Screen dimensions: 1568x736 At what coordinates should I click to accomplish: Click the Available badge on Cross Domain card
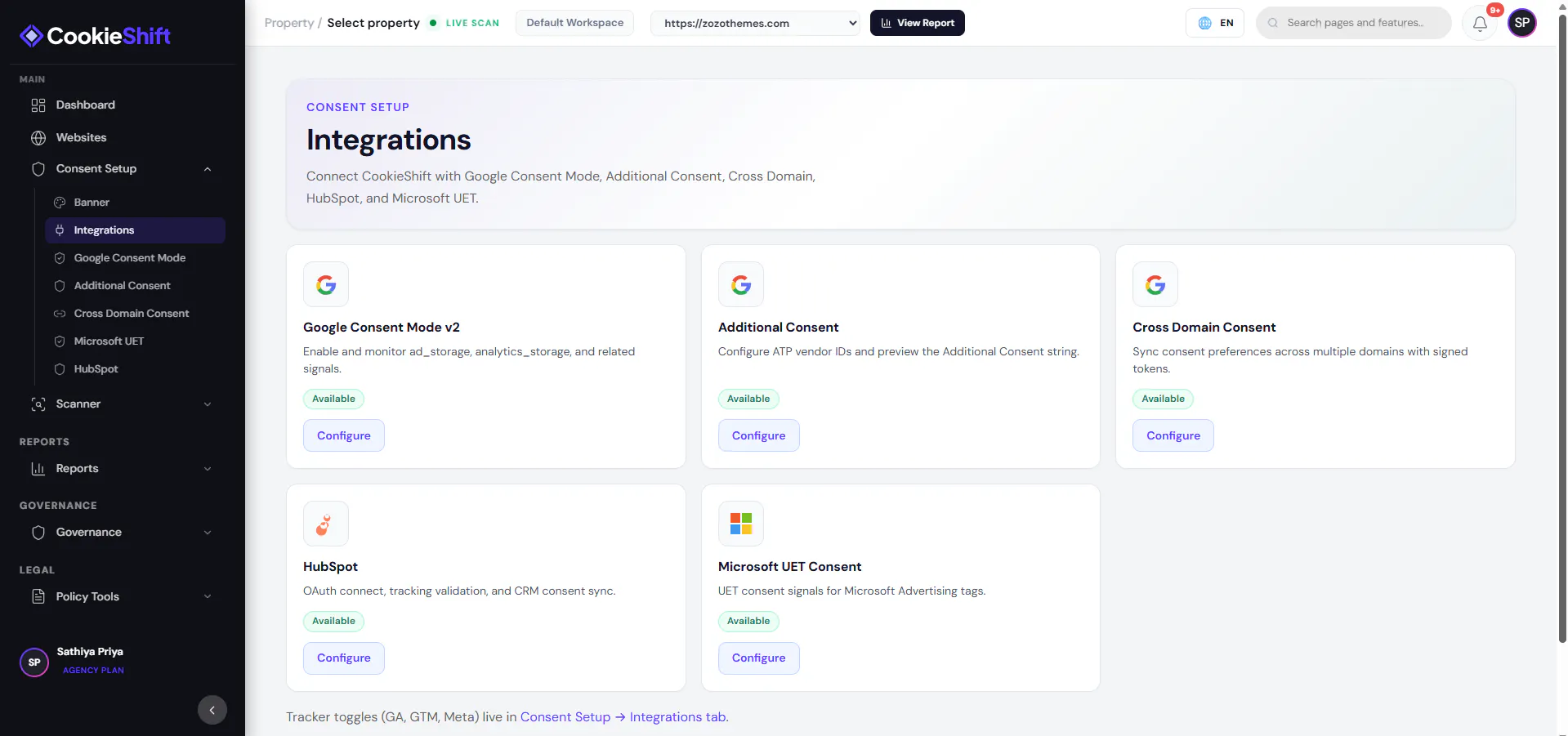point(1164,399)
